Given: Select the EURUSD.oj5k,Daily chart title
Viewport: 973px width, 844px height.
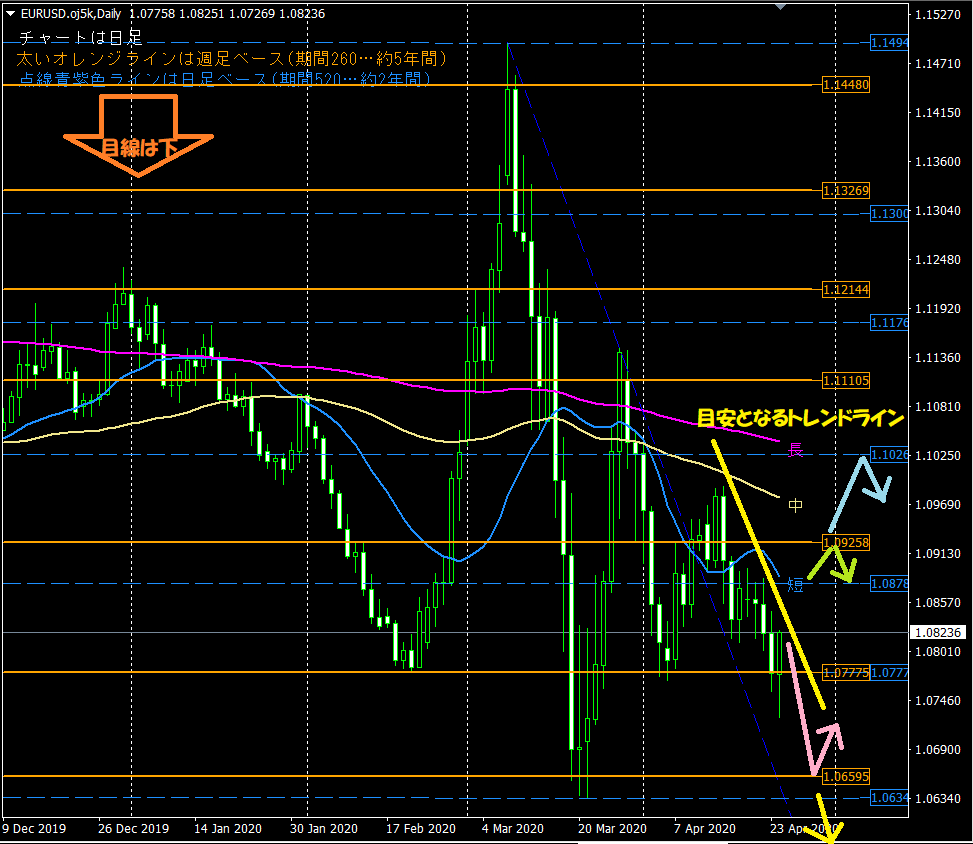Looking at the screenshot, I should 71,13.
